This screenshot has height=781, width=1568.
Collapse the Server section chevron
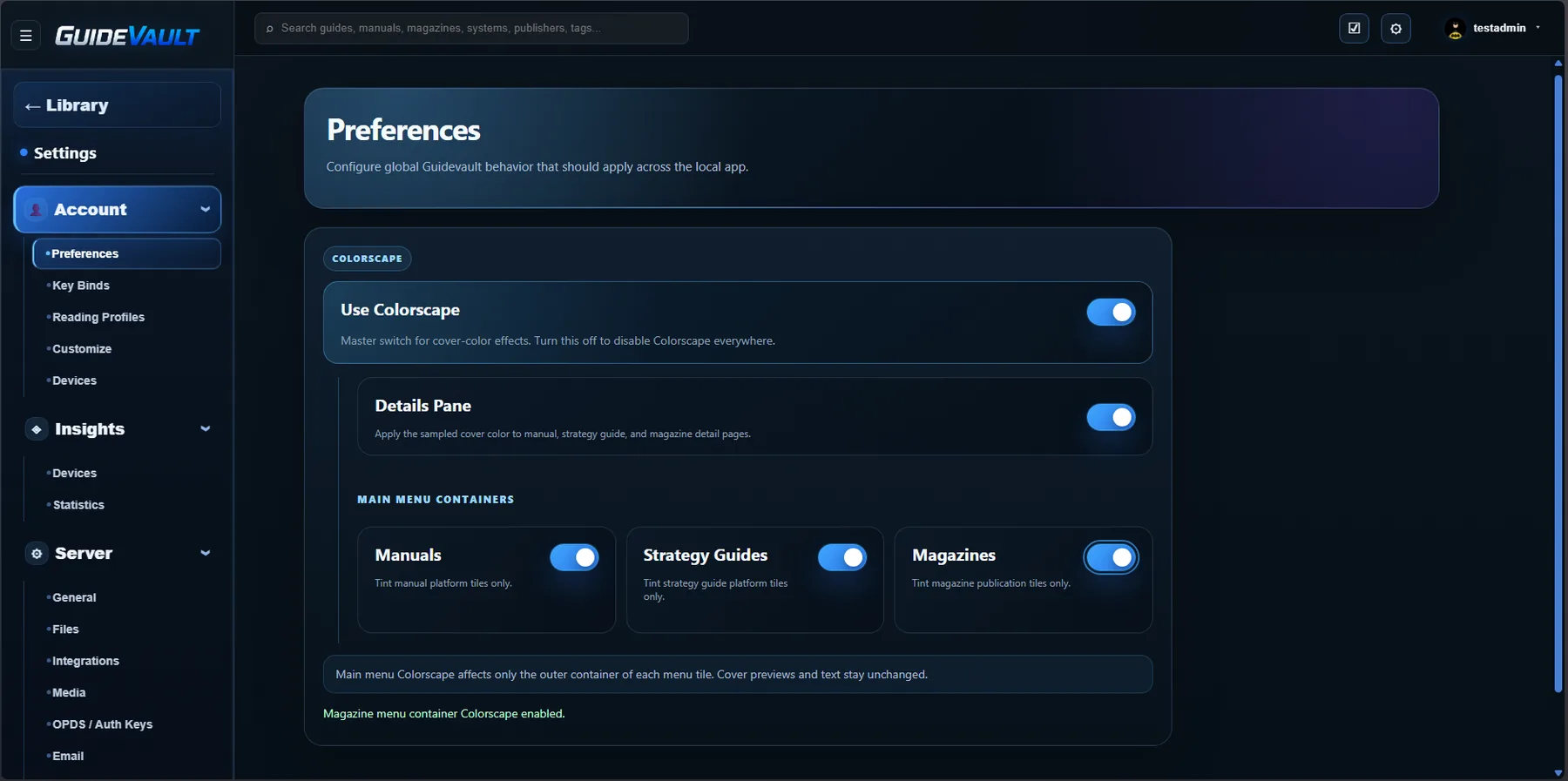click(x=206, y=553)
